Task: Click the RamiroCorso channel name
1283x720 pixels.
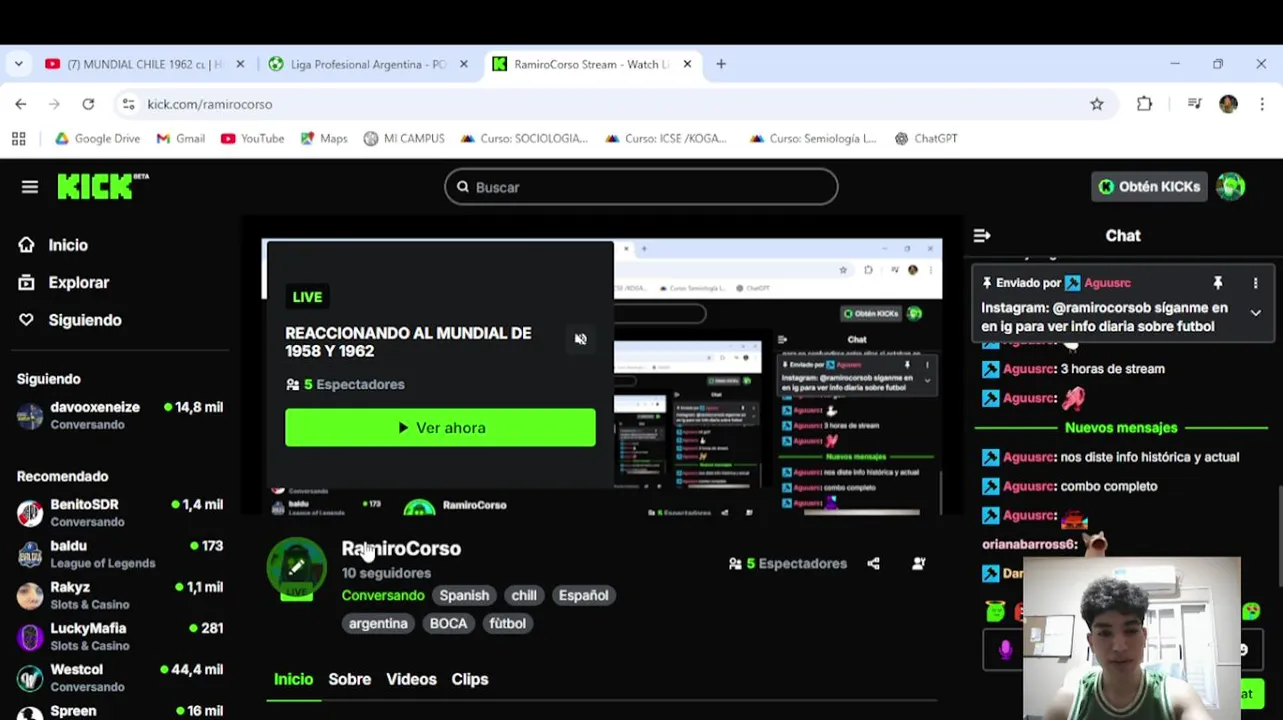Action: (x=401, y=549)
